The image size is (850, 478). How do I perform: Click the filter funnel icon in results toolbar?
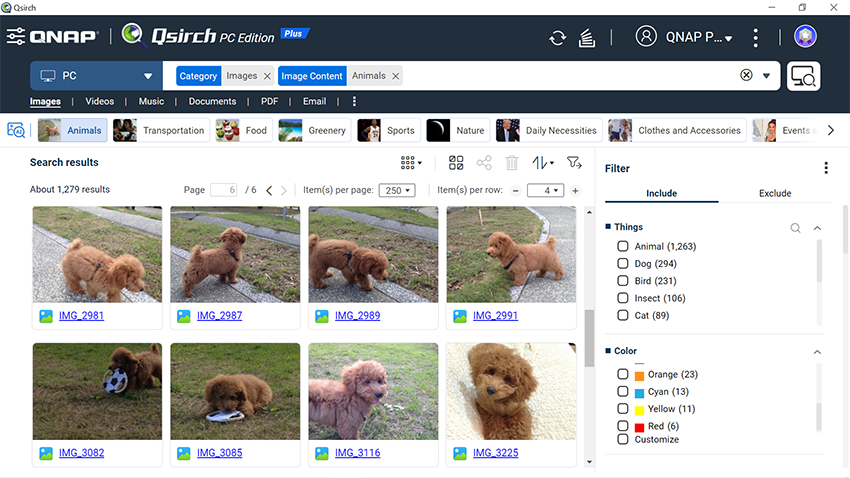pyautogui.click(x=574, y=162)
